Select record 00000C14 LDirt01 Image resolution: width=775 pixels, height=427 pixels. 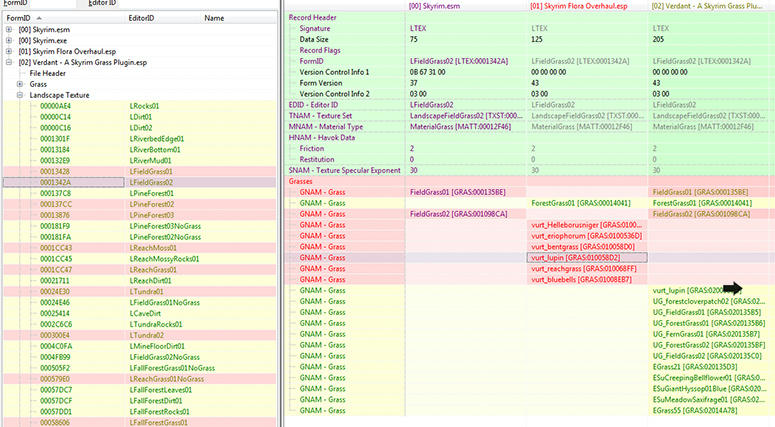[139, 117]
